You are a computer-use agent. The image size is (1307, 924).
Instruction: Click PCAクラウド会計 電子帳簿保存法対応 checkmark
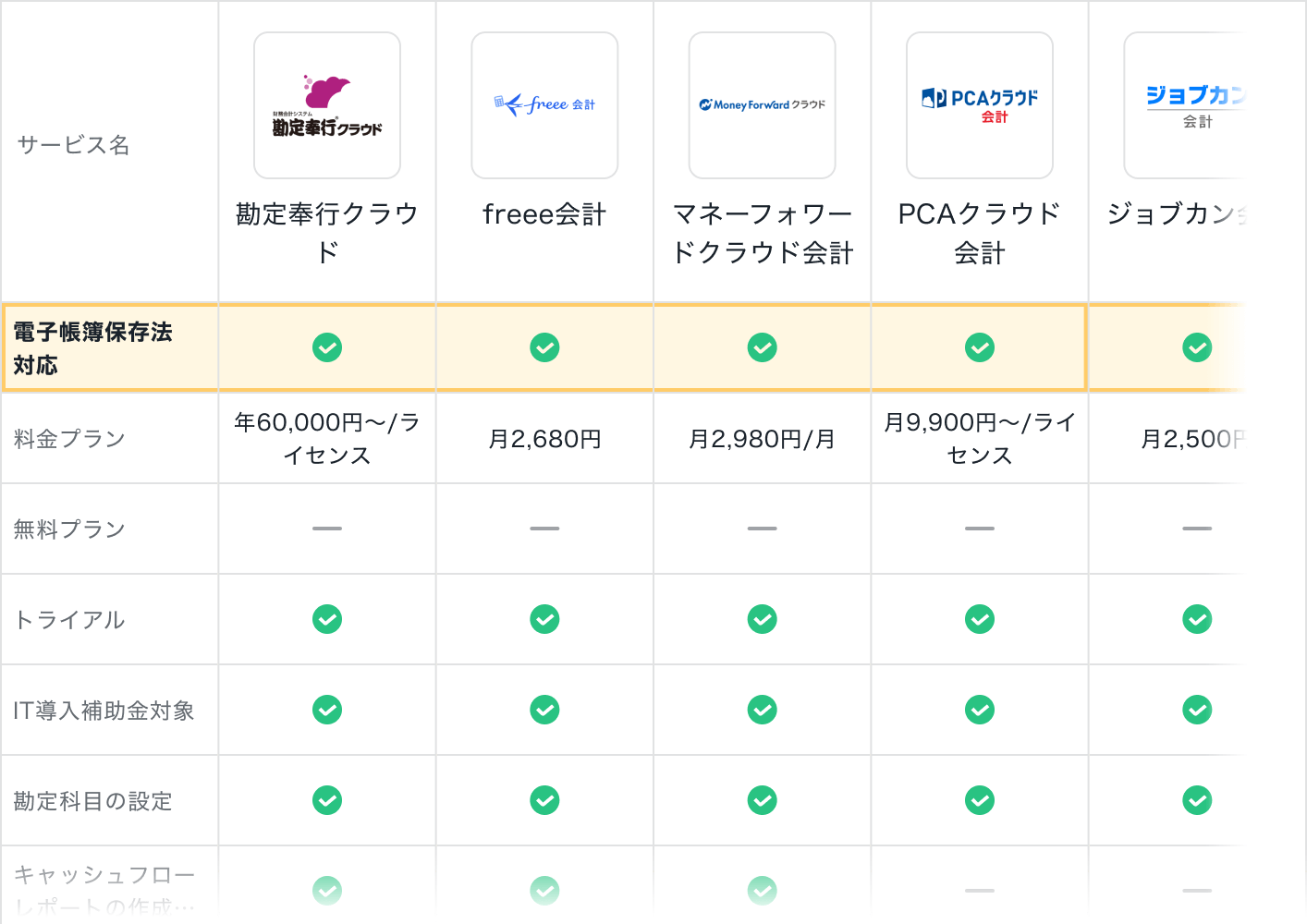[980, 347]
